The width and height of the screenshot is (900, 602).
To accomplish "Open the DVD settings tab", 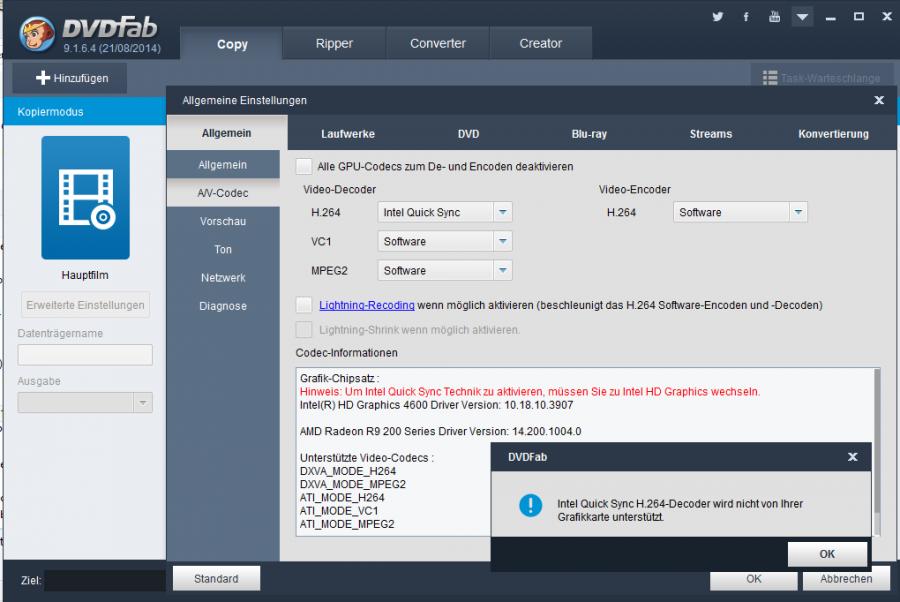I will (x=468, y=134).
